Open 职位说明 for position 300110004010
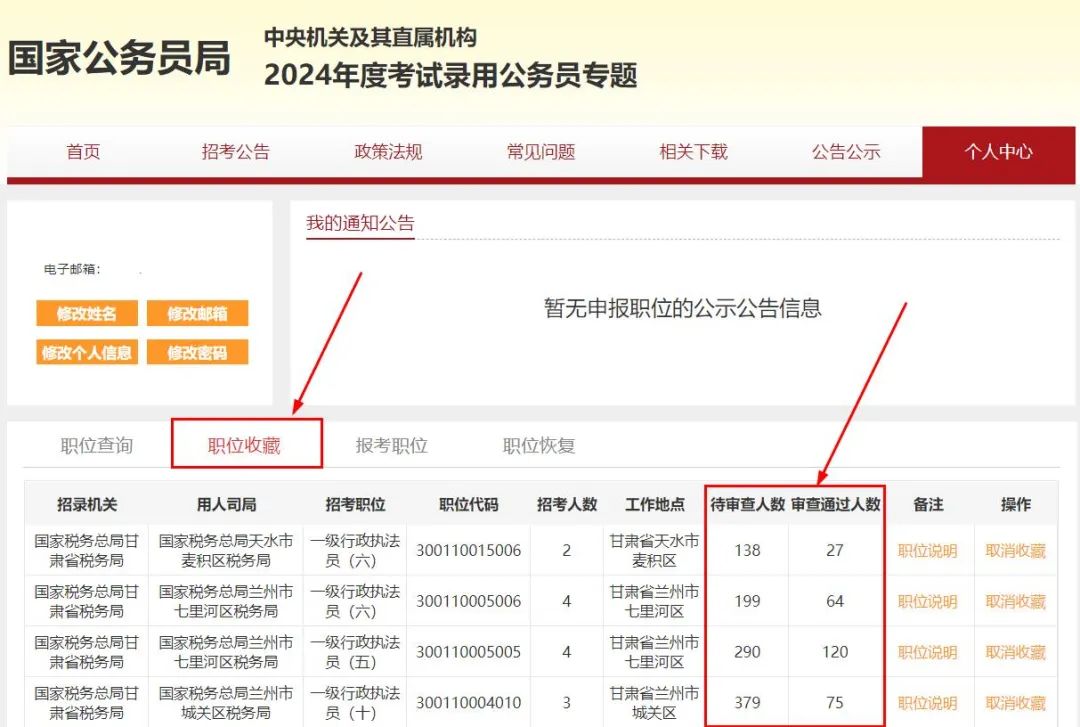 [x=927, y=703]
